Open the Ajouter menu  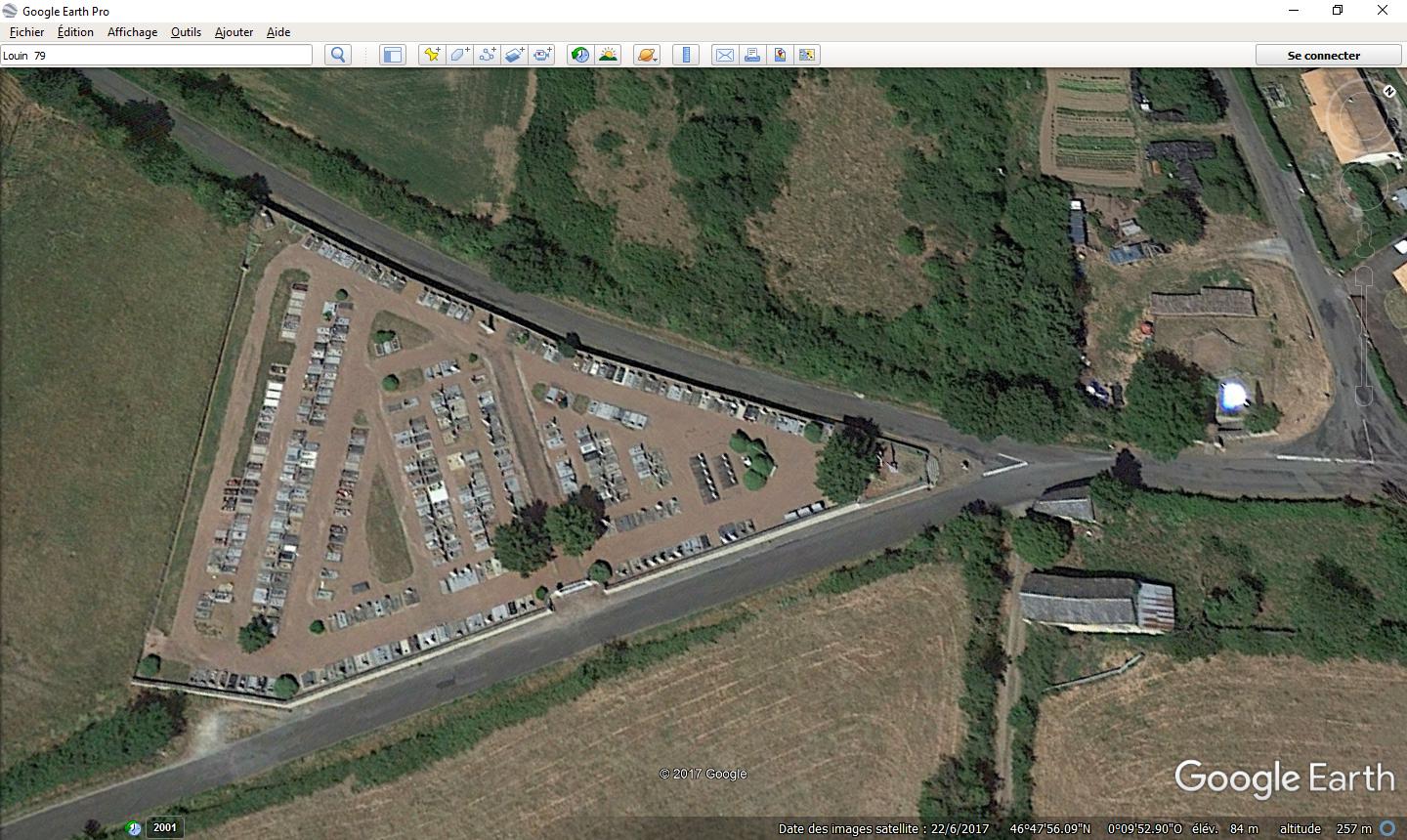(x=234, y=32)
